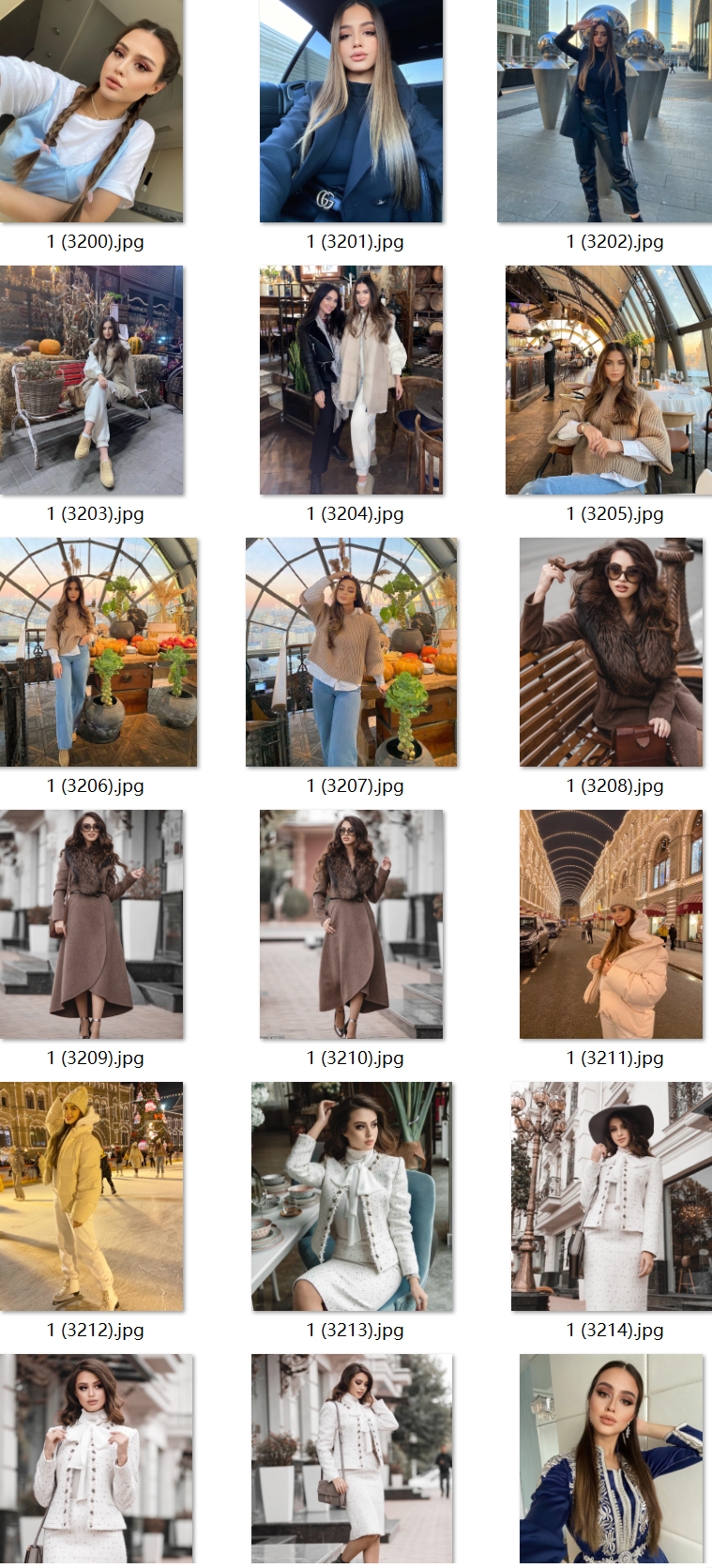Select the 1 (3212).jpg ice rink thumbnail
Image resolution: width=712 pixels, height=1568 pixels.
point(91,1196)
